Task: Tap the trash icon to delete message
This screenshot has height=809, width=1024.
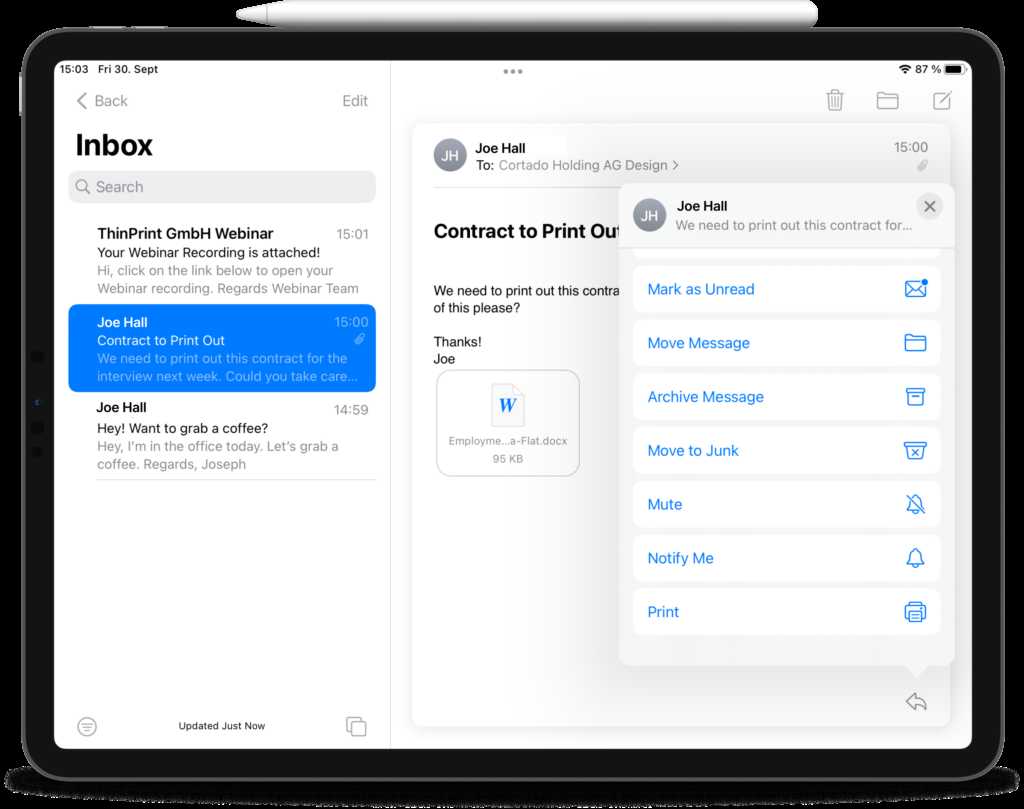Action: point(835,100)
